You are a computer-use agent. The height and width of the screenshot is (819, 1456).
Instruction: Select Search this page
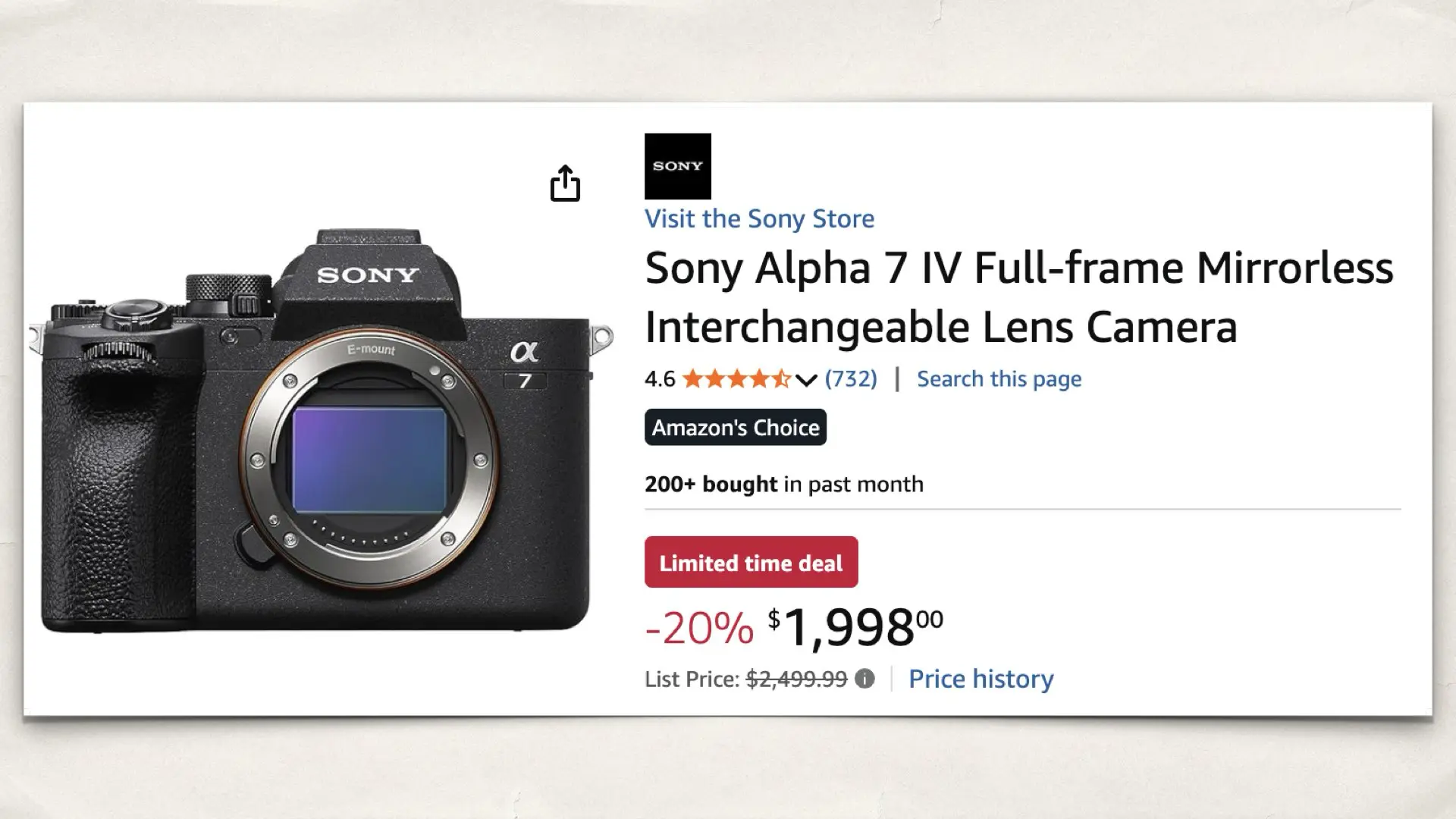tap(998, 378)
